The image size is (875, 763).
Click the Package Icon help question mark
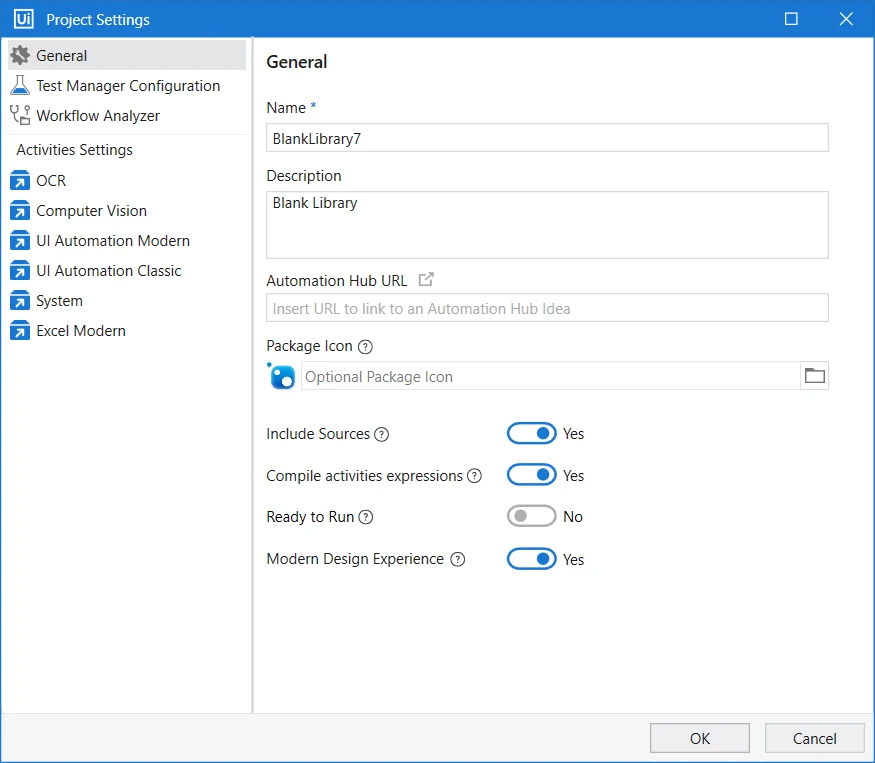pos(365,347)
